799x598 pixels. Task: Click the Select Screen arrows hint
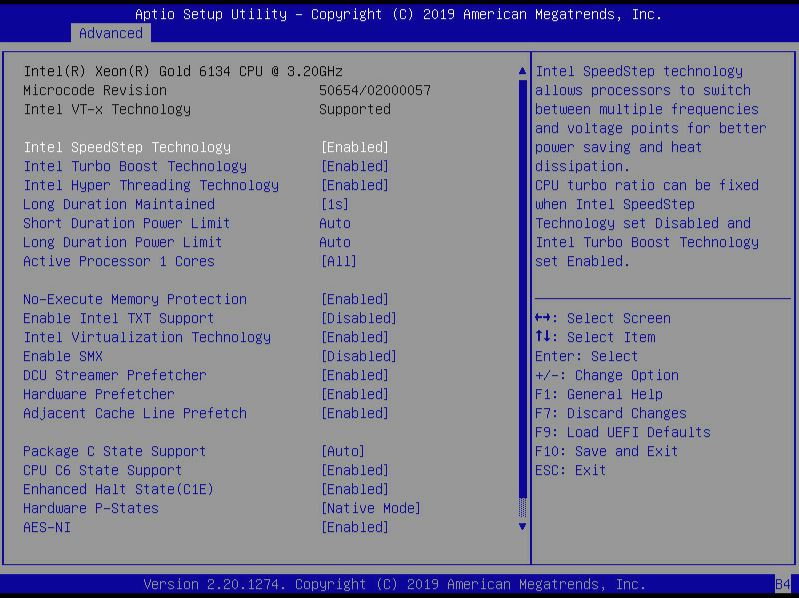coord(603,318)
